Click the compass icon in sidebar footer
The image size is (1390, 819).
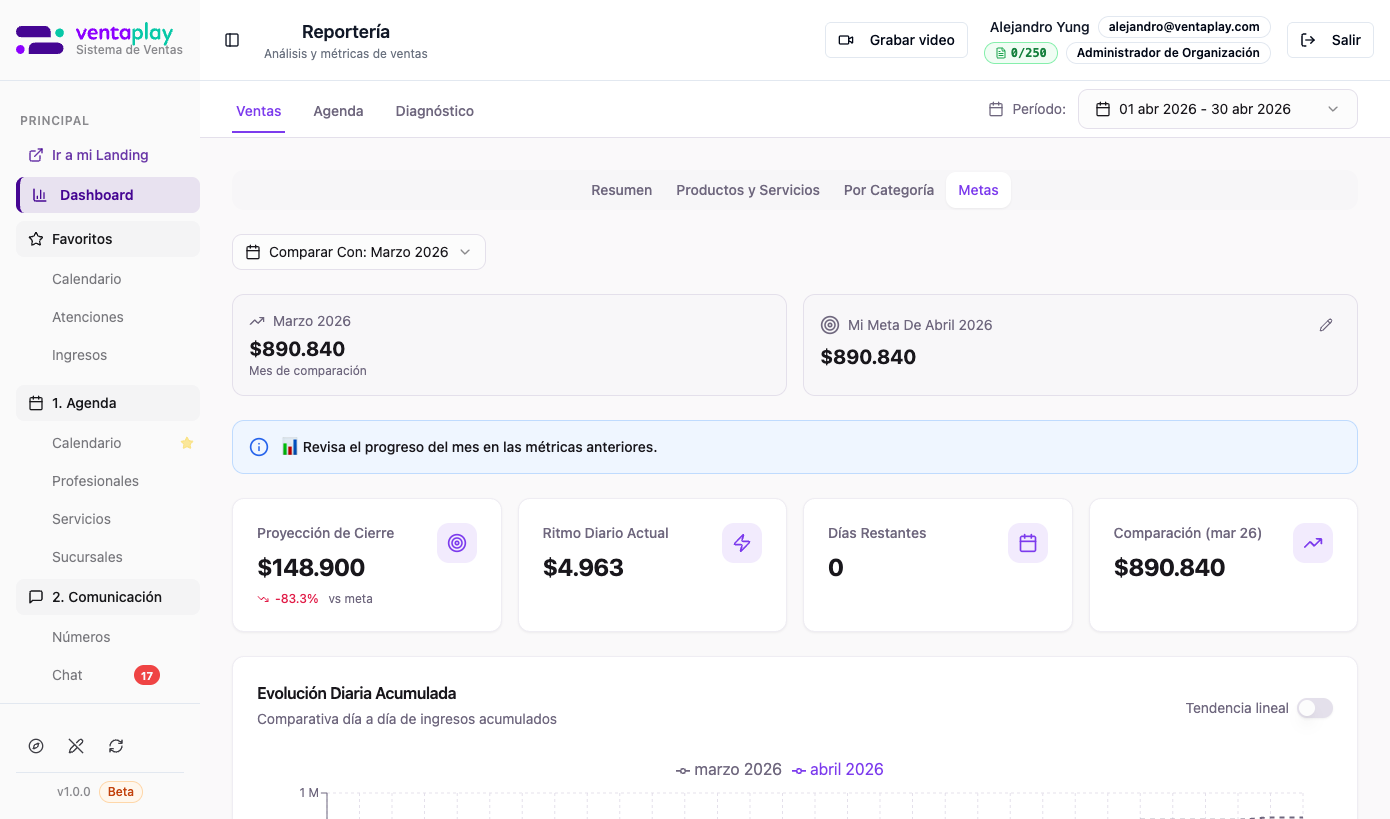pos(36,746)
